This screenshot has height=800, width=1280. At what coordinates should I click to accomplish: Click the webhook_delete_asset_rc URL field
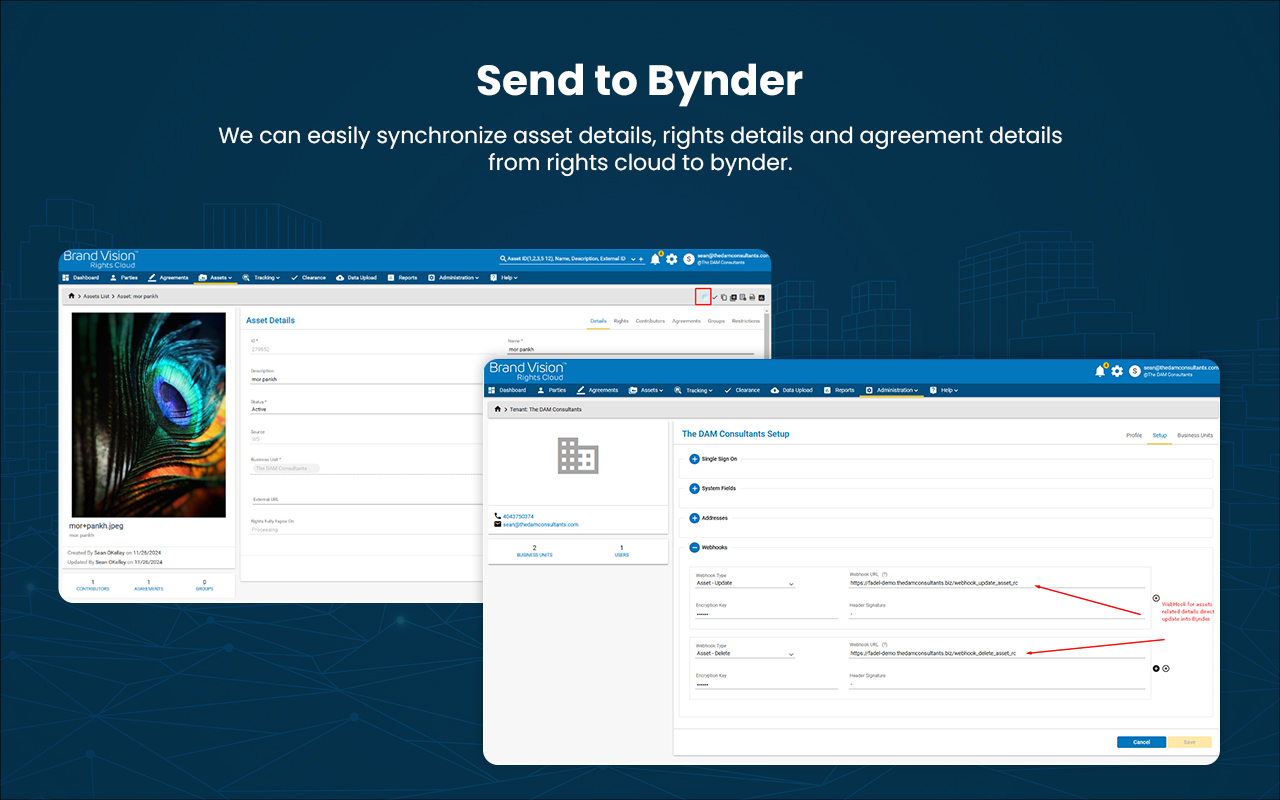point(997,654)
